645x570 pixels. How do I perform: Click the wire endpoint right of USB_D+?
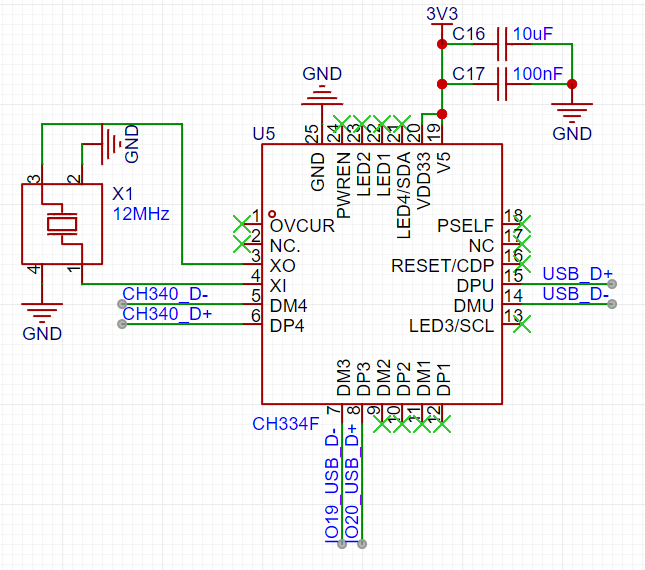coord(612,284)
